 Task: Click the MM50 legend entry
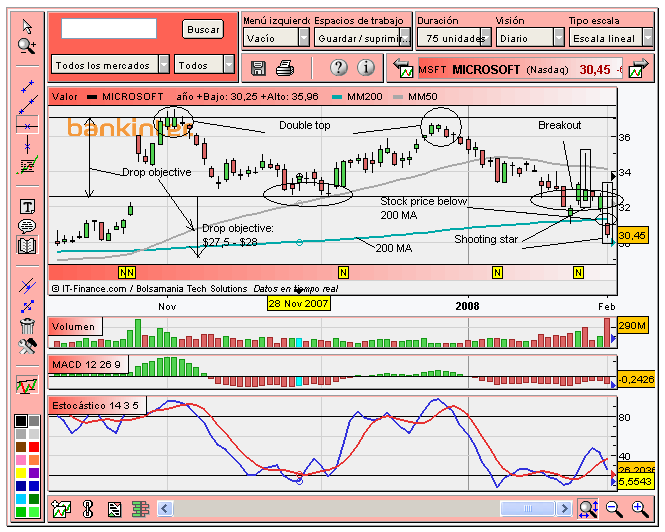coord(415,97)
